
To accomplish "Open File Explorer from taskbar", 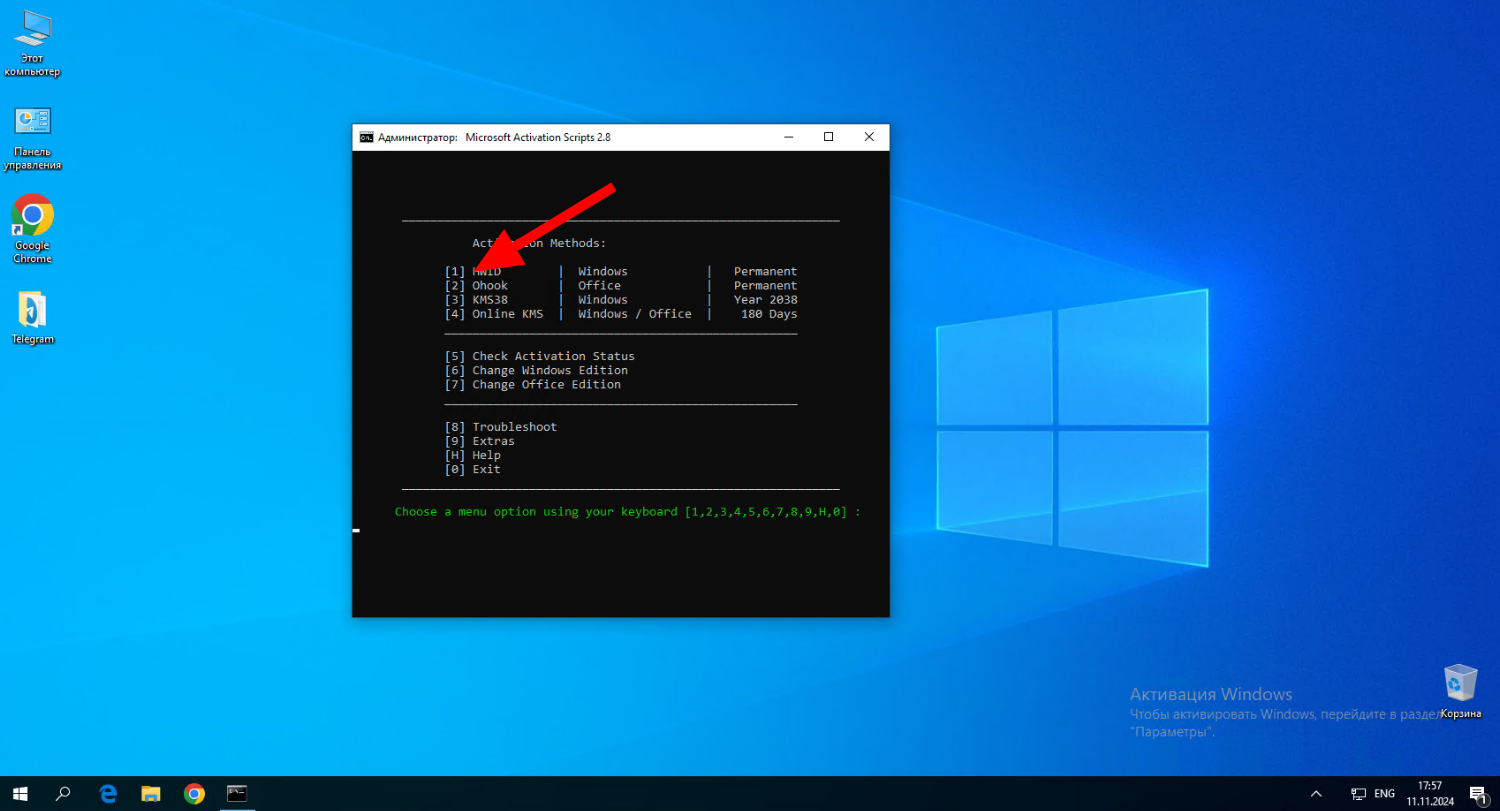I will point(151,794).
